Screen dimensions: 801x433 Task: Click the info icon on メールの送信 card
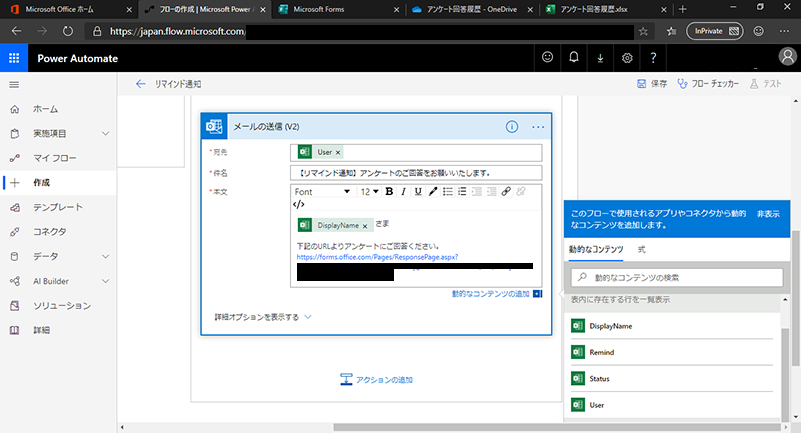click(512, 127)
